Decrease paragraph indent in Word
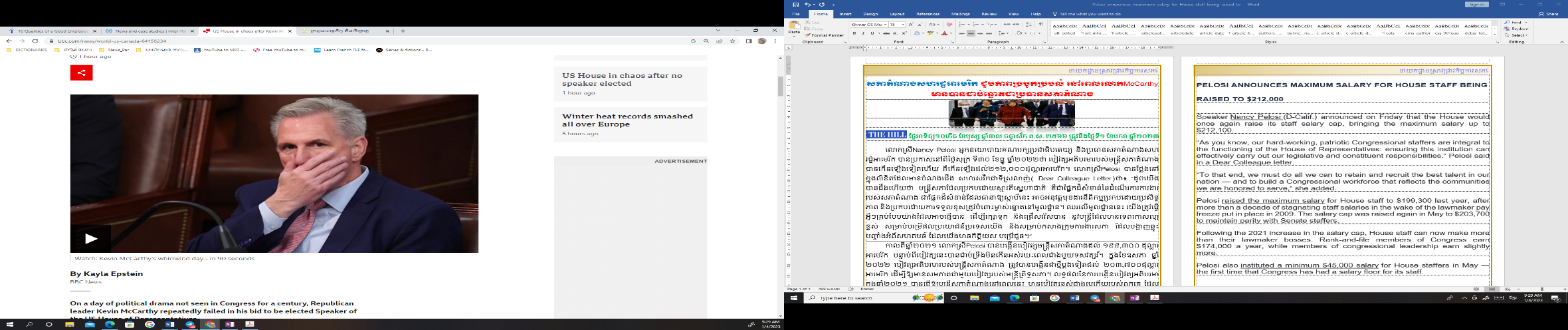1568x330 pixels. coord(1007,25)
